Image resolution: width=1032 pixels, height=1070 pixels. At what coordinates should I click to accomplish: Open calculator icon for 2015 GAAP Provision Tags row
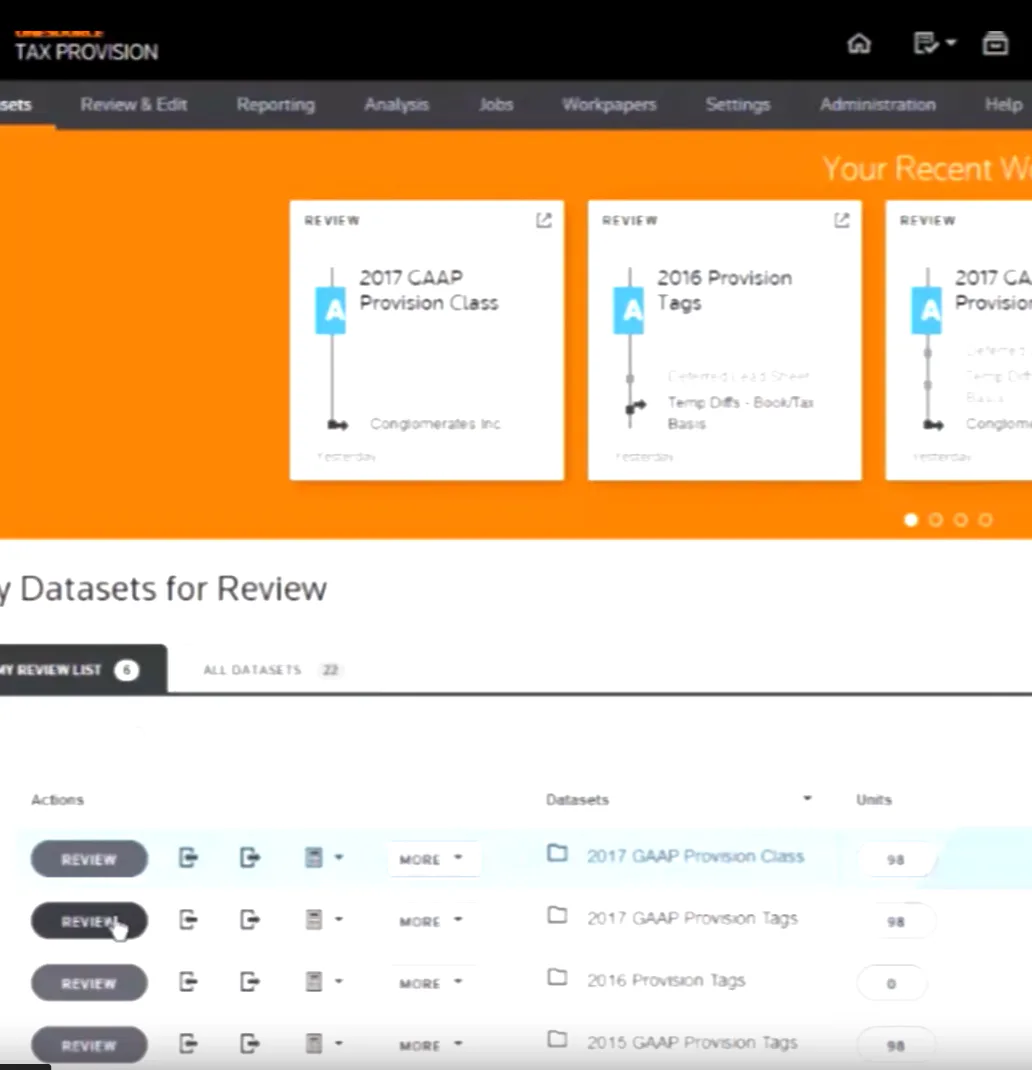[x=313, y=1043]
